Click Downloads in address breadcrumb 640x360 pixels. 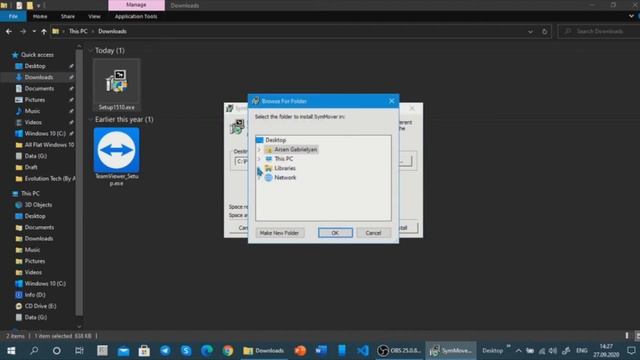pos(112,31)
